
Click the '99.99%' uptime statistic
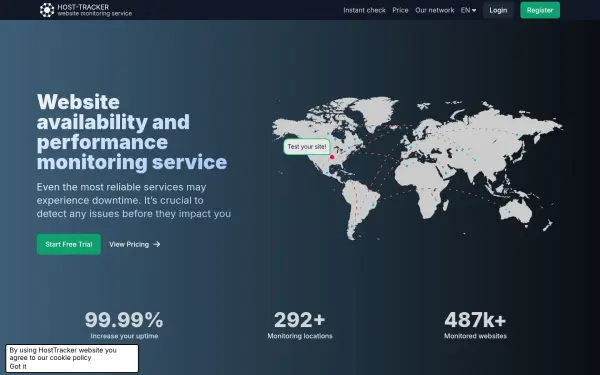124,320
